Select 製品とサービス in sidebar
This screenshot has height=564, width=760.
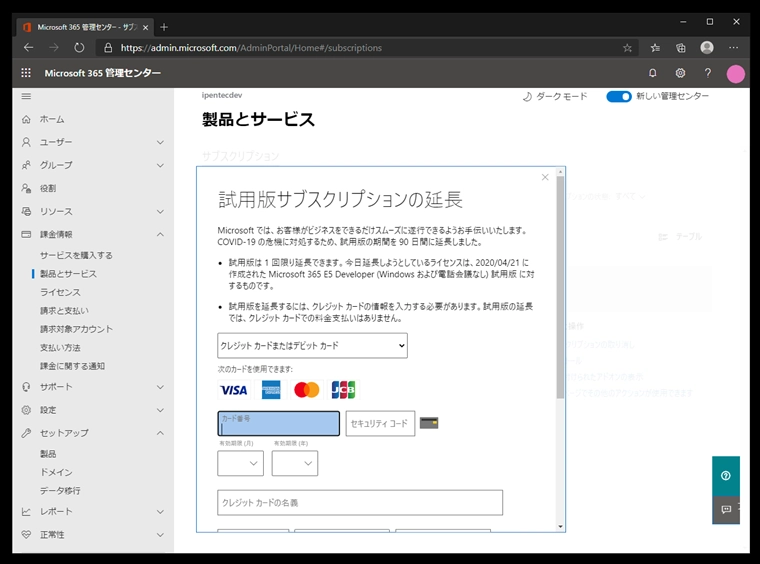[x=68, y=274]
